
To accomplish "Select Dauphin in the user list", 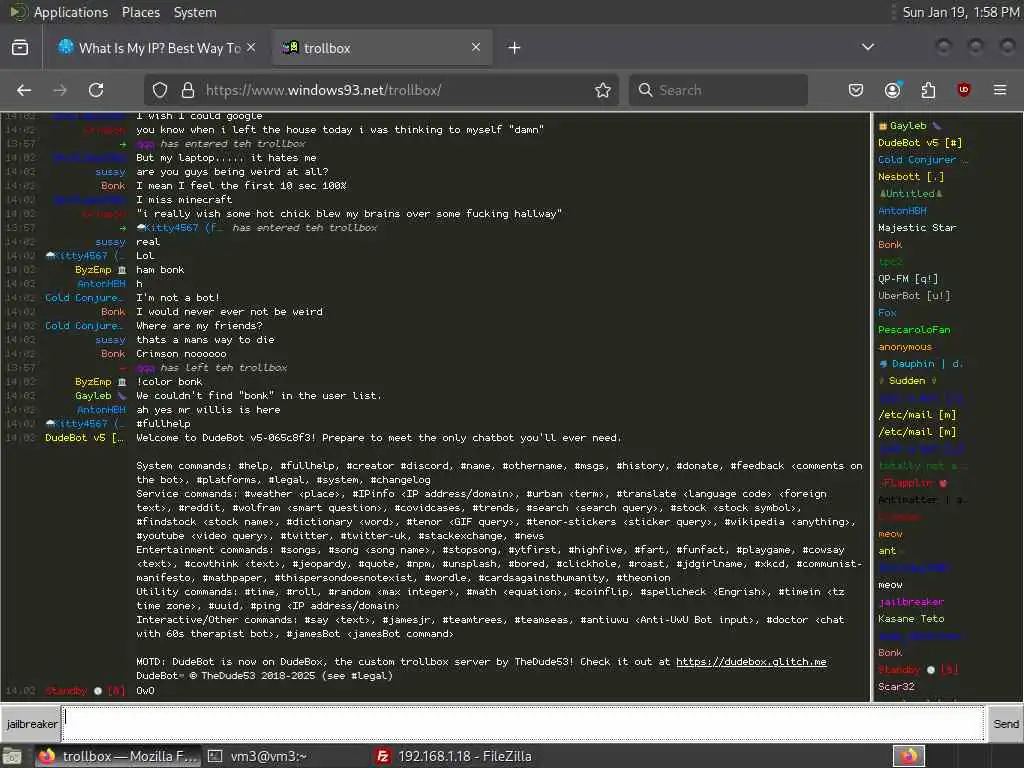I will pyautogui.click(x=920, y=363).
